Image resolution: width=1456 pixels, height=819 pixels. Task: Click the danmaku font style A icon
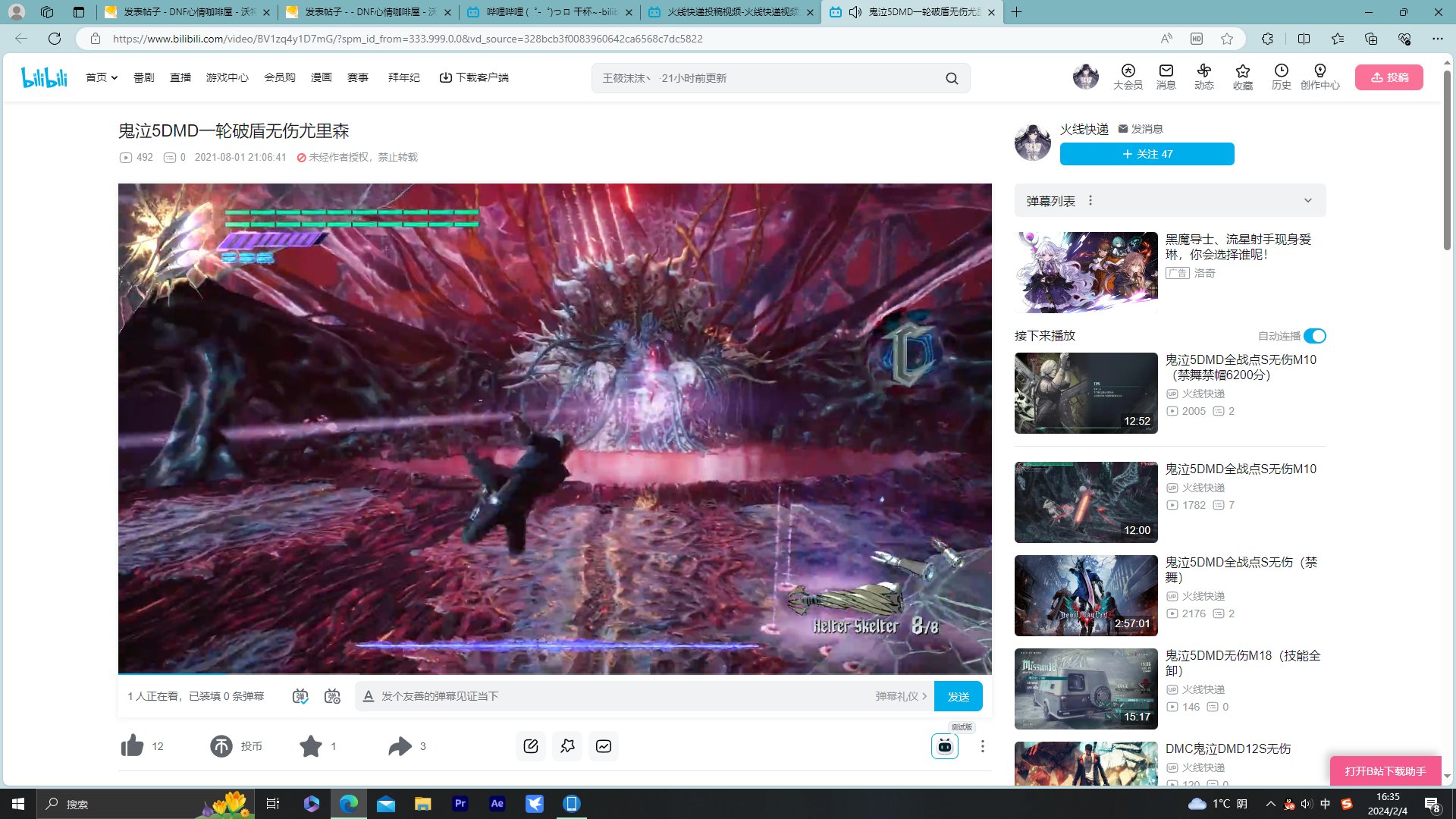(369, 696)
